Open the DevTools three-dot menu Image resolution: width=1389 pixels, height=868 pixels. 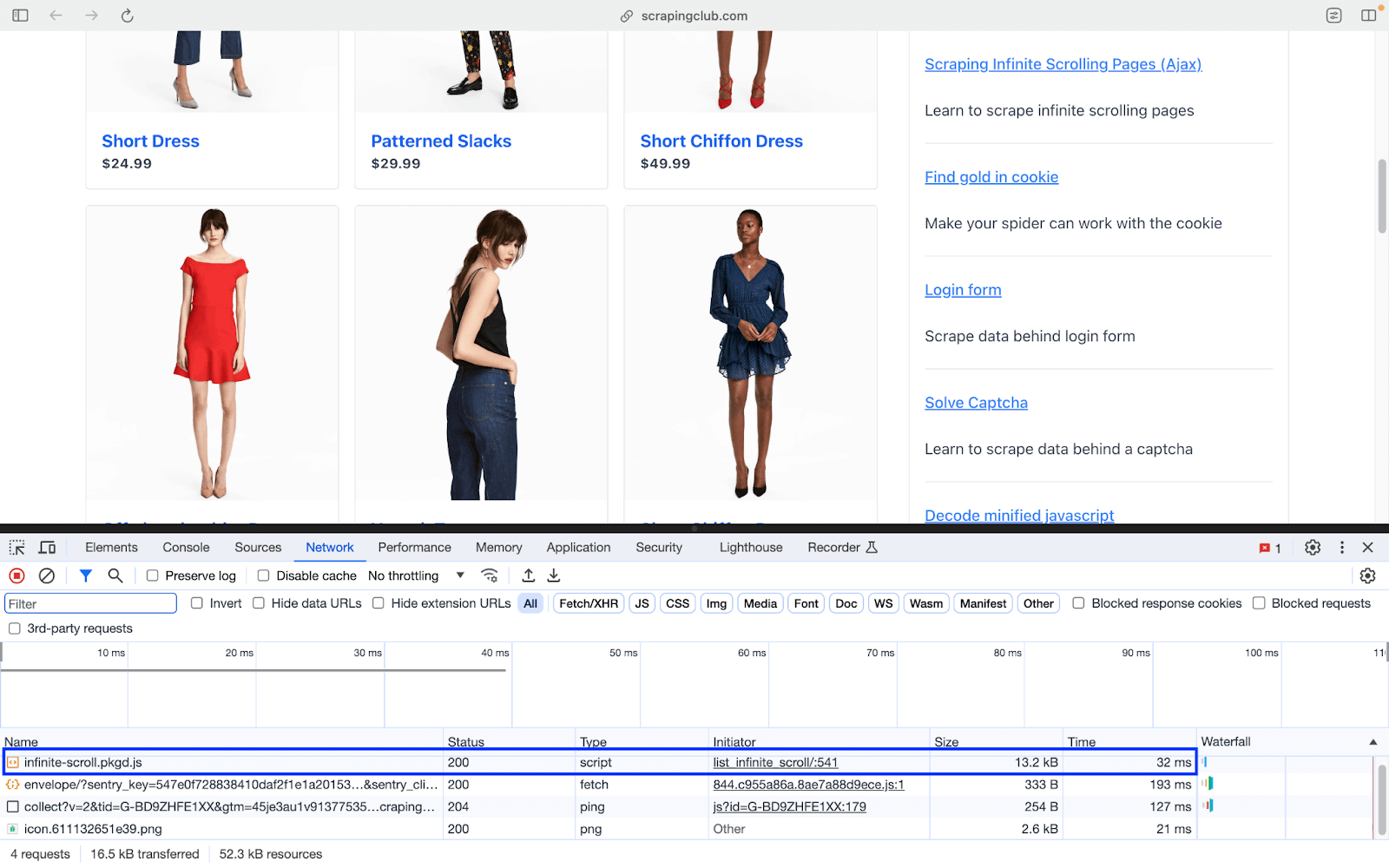click(x=1341, y=548)
